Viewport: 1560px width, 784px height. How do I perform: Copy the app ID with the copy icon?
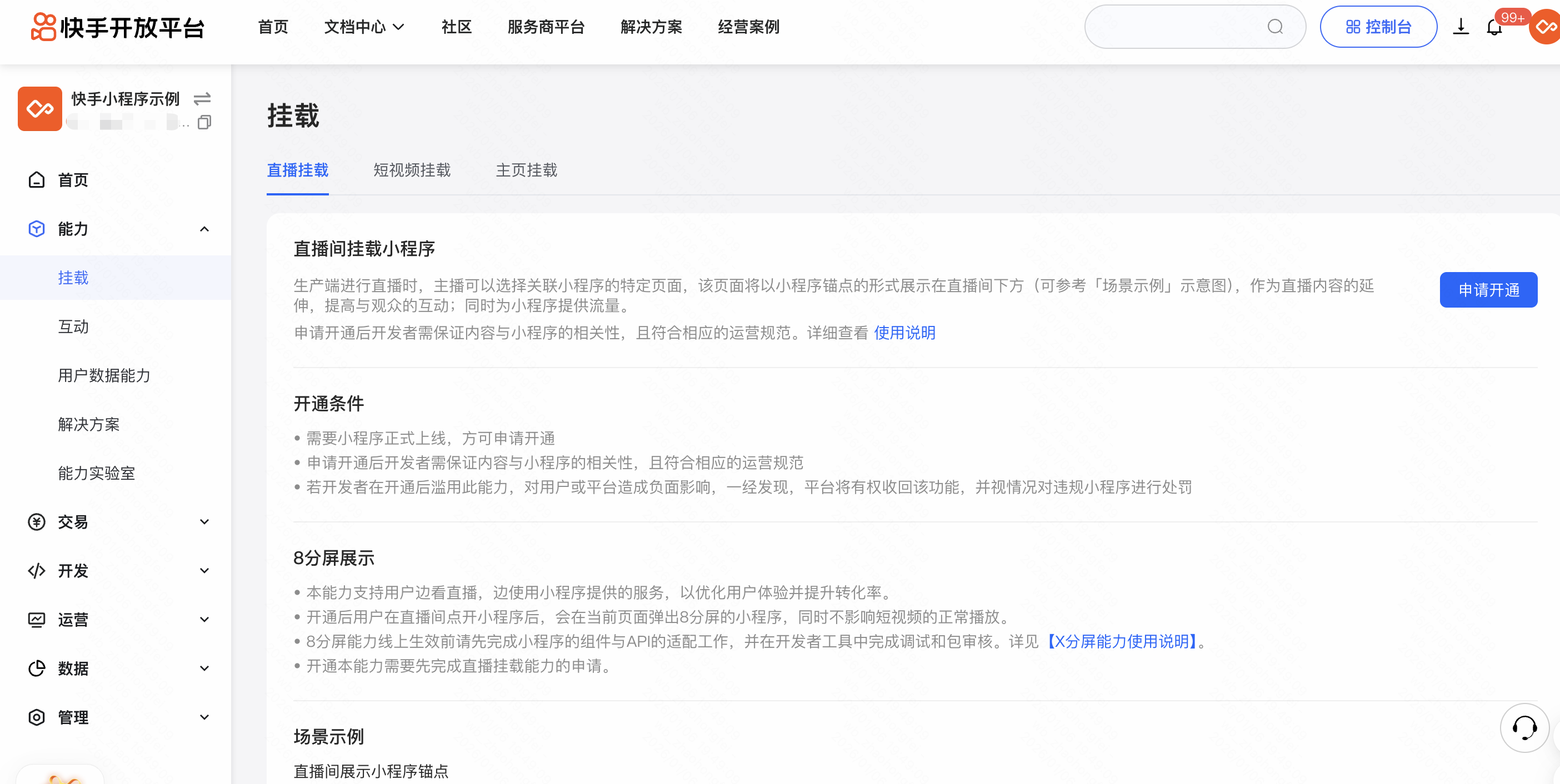(x=204, y=122)
